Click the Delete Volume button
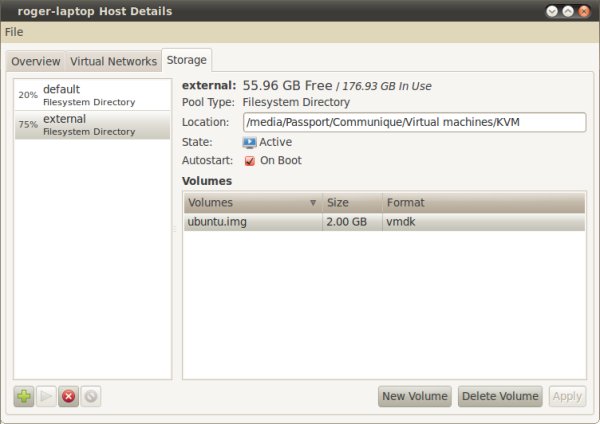 500,397
